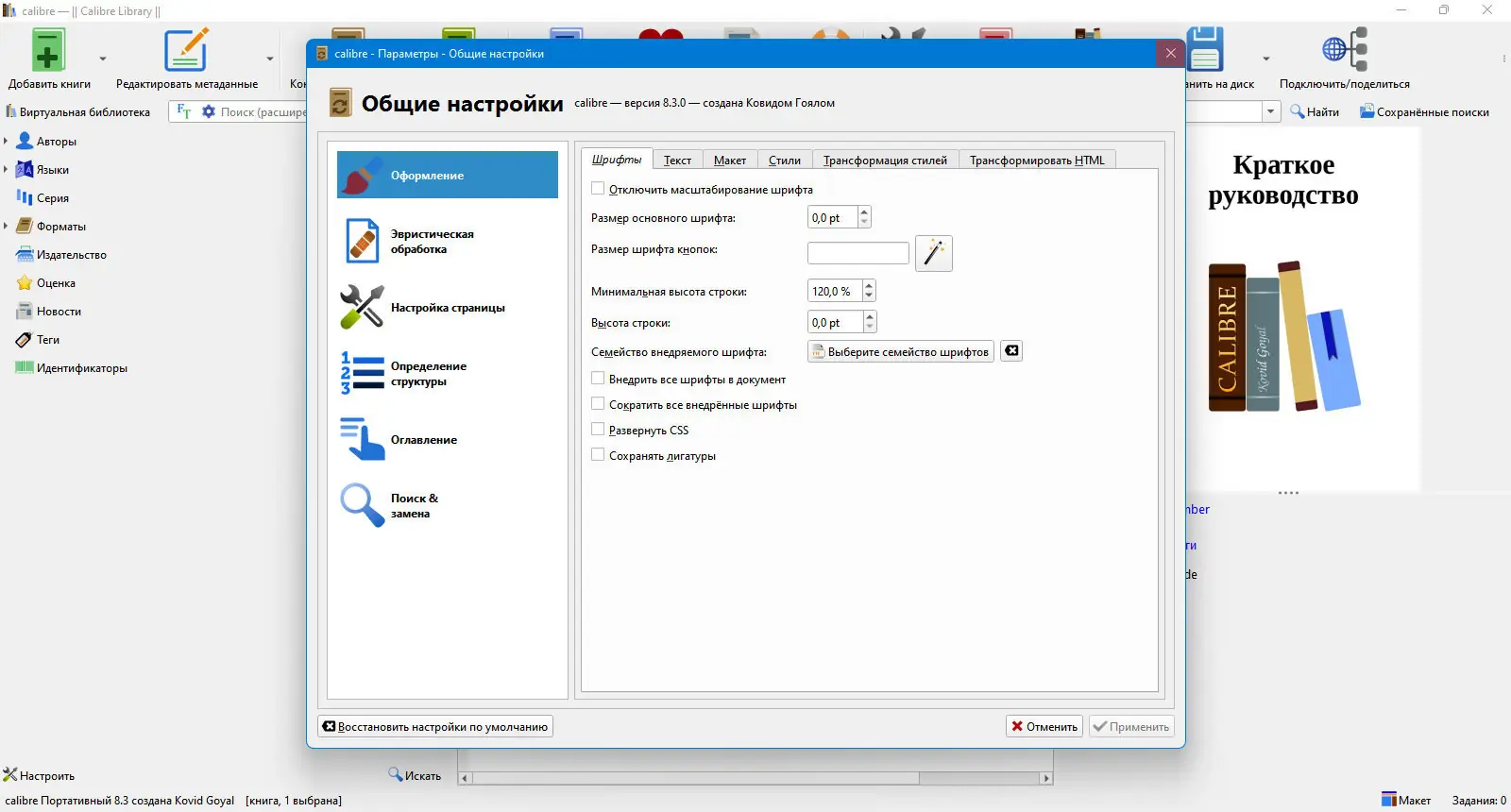
Task: Open the search history dropdown beside Найти
Action: [1271, 111]
